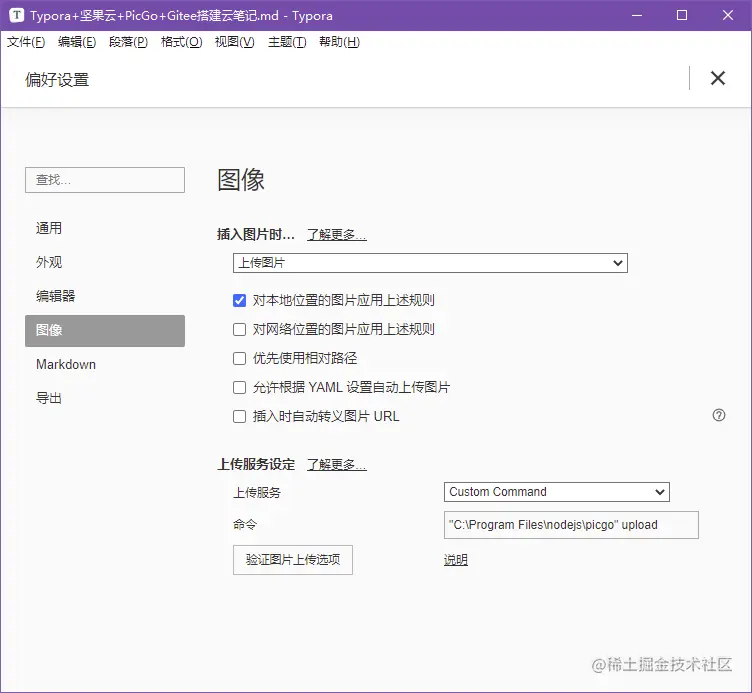
Task: Enable 允许根据 YAML 设置自动上传图片
Action: [239, 388]
